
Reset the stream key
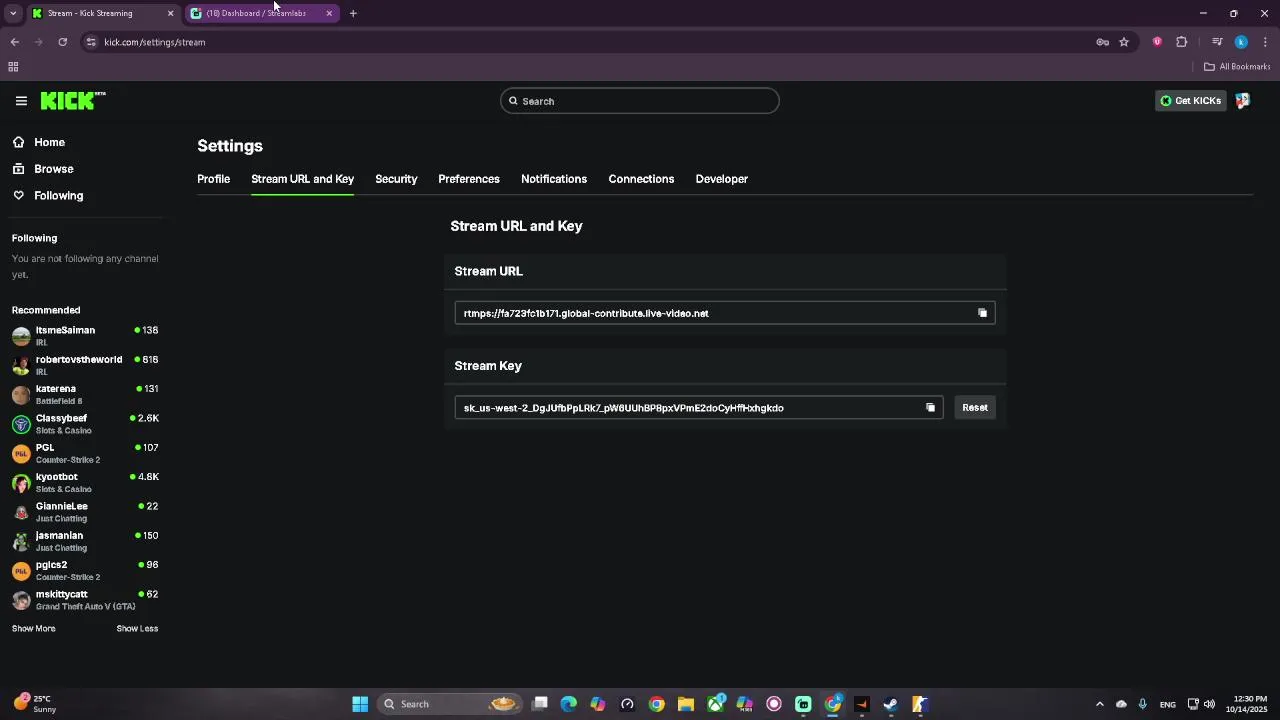click(x=975, y=408)
